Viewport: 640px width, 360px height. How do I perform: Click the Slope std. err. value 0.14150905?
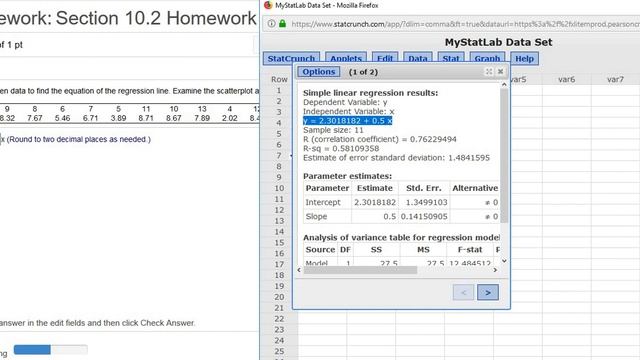point(424,216)
